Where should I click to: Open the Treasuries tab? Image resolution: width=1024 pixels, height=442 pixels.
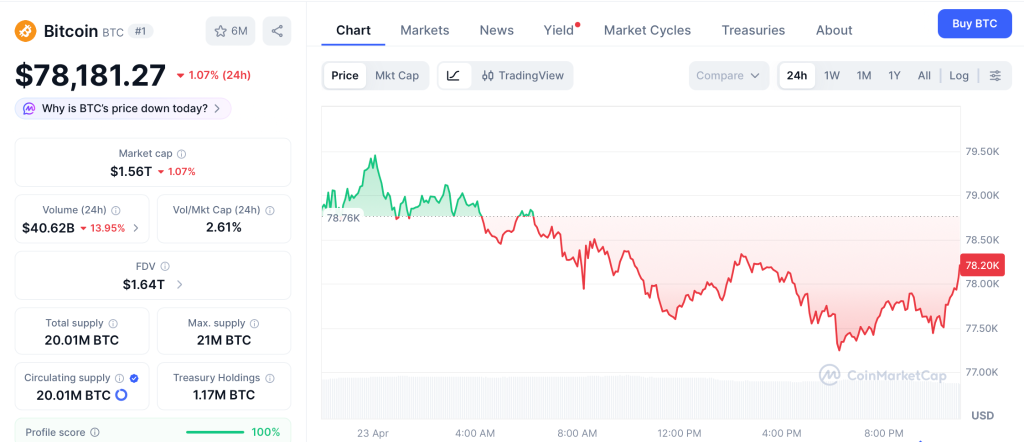753,30
